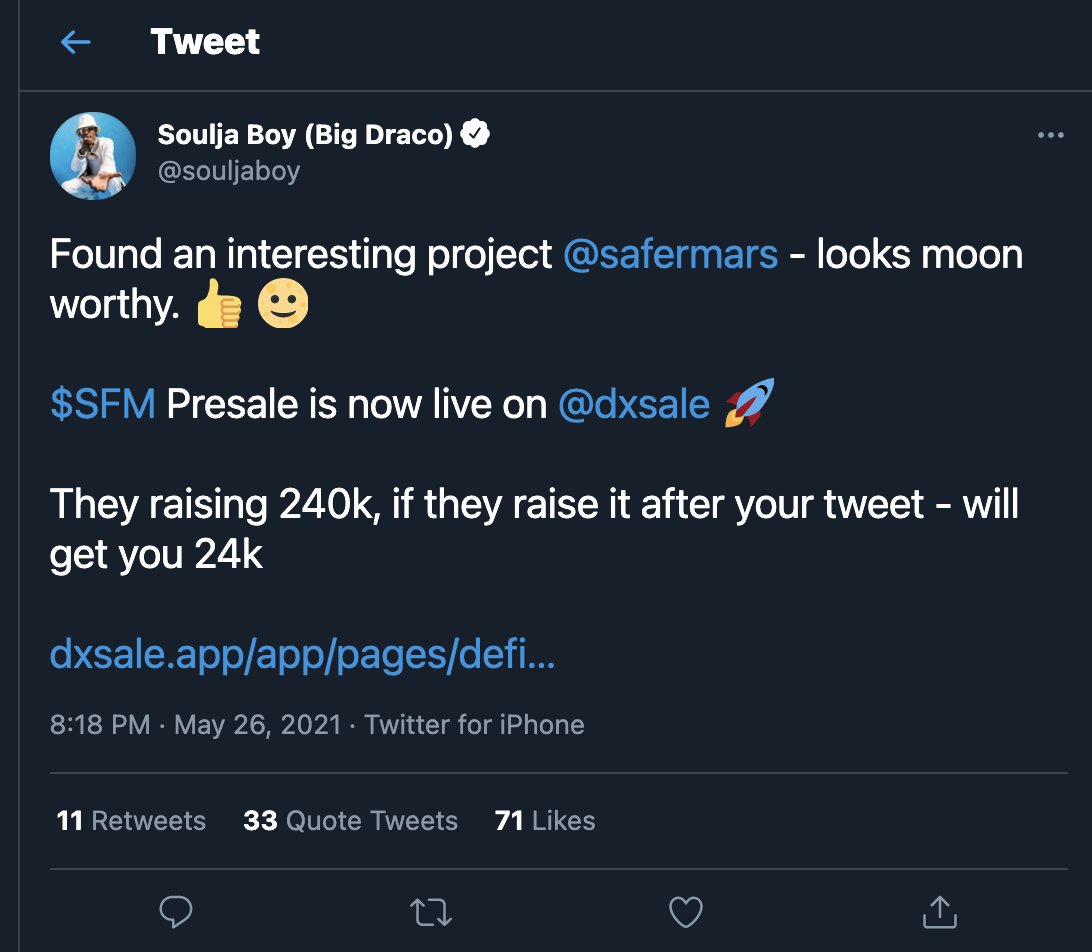Click the Soulja Boy (Big Draco) display name
The image size is (1092, 952).
tap(305, 134)
